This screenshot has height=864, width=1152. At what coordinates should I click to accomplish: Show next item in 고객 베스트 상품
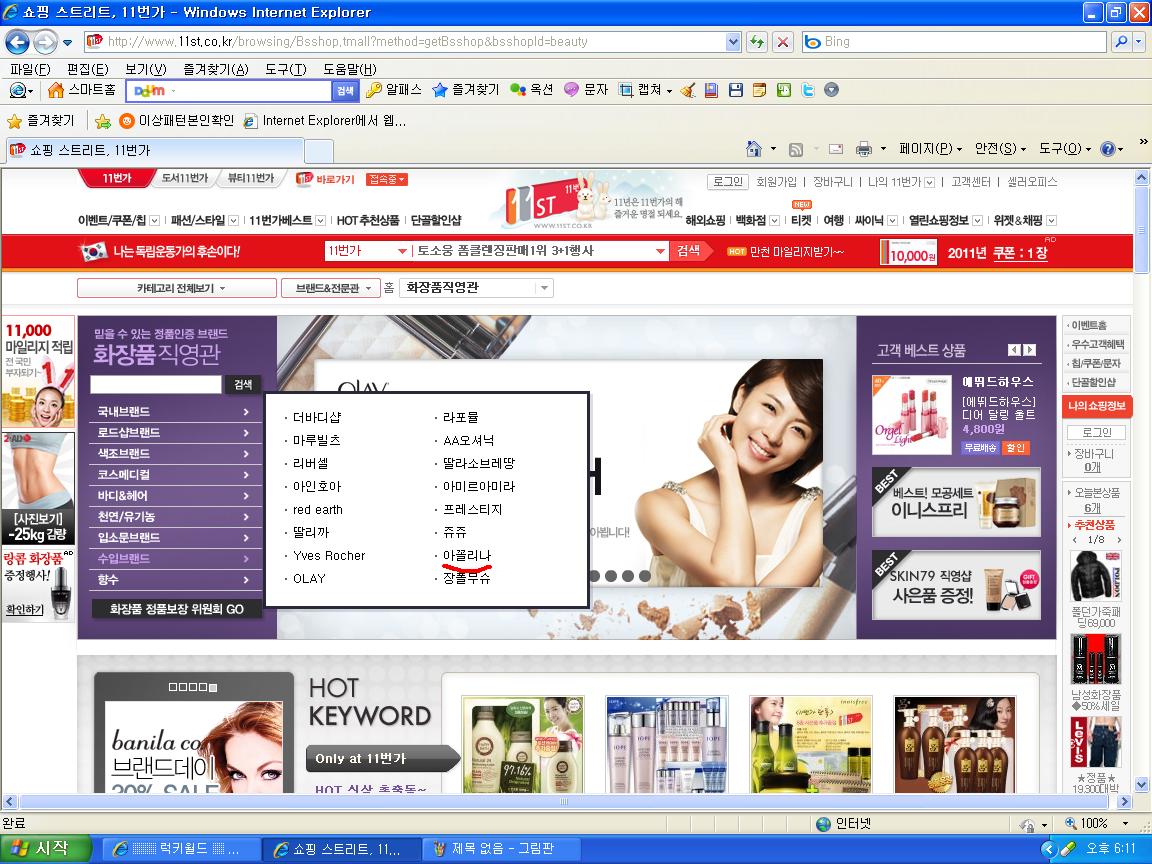[1030, 350]
